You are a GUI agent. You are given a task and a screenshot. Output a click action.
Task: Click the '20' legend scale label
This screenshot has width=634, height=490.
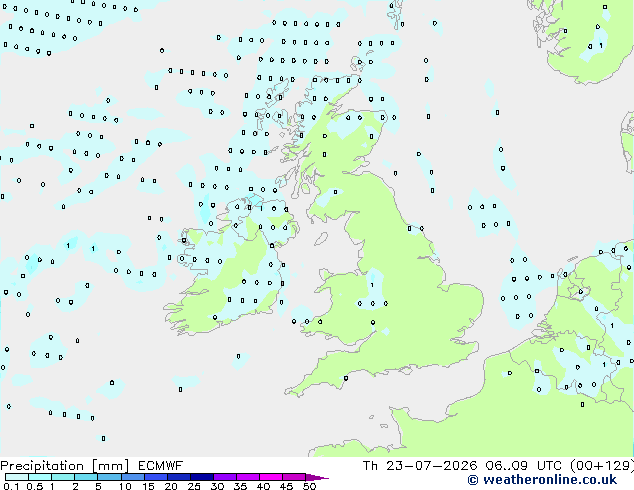(171, 486)
